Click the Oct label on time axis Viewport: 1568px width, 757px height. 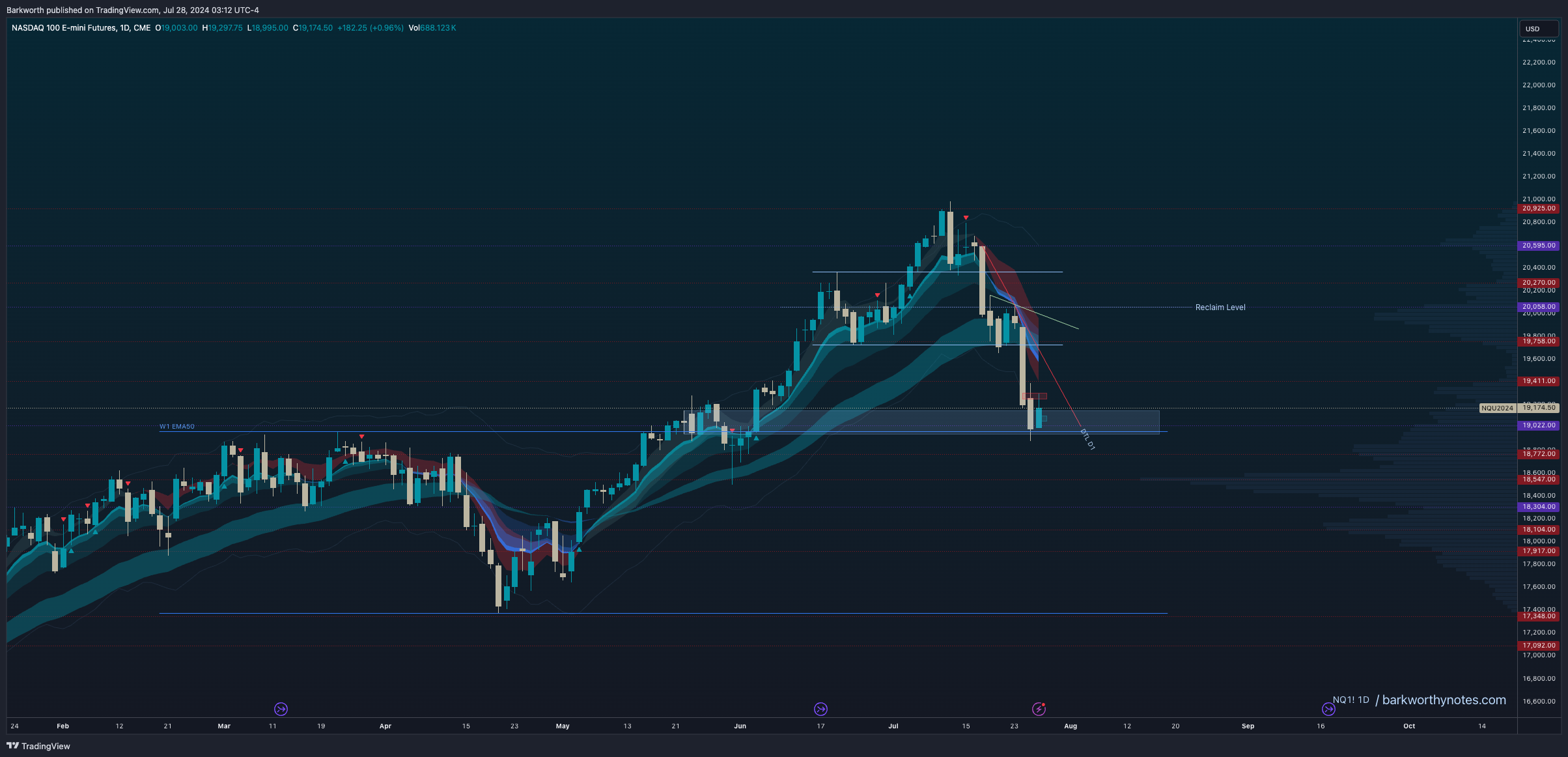(x=1409, y=726)
